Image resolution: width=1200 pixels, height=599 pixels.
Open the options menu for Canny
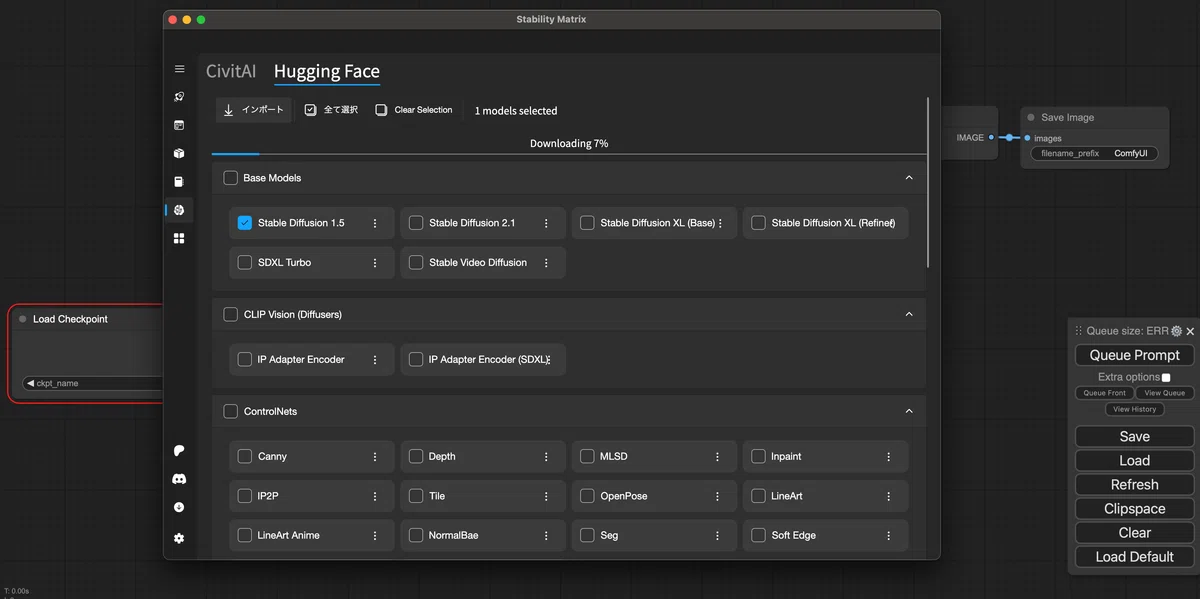[375, 457]
